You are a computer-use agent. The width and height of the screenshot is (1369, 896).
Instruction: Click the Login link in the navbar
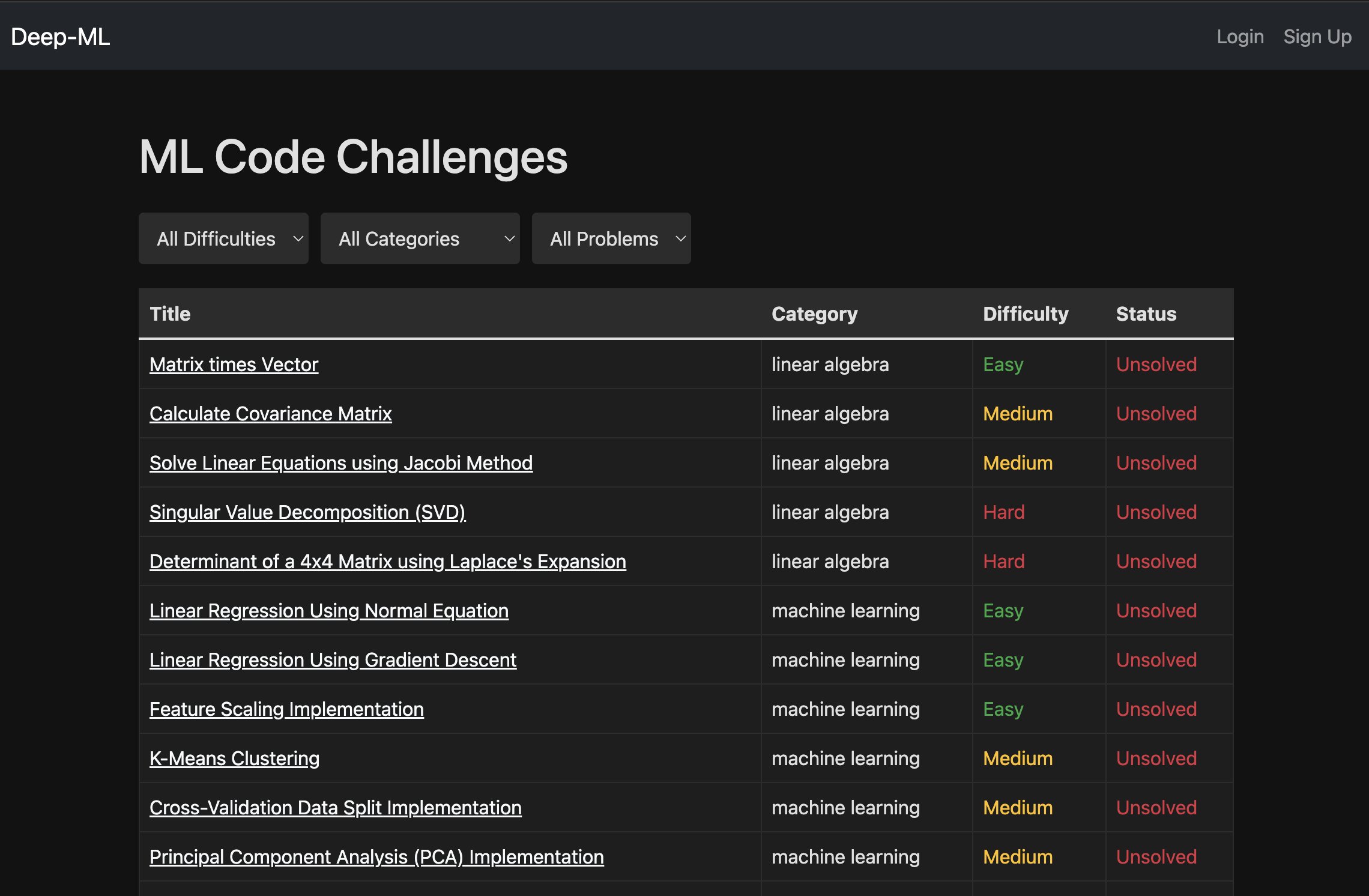1240,37
